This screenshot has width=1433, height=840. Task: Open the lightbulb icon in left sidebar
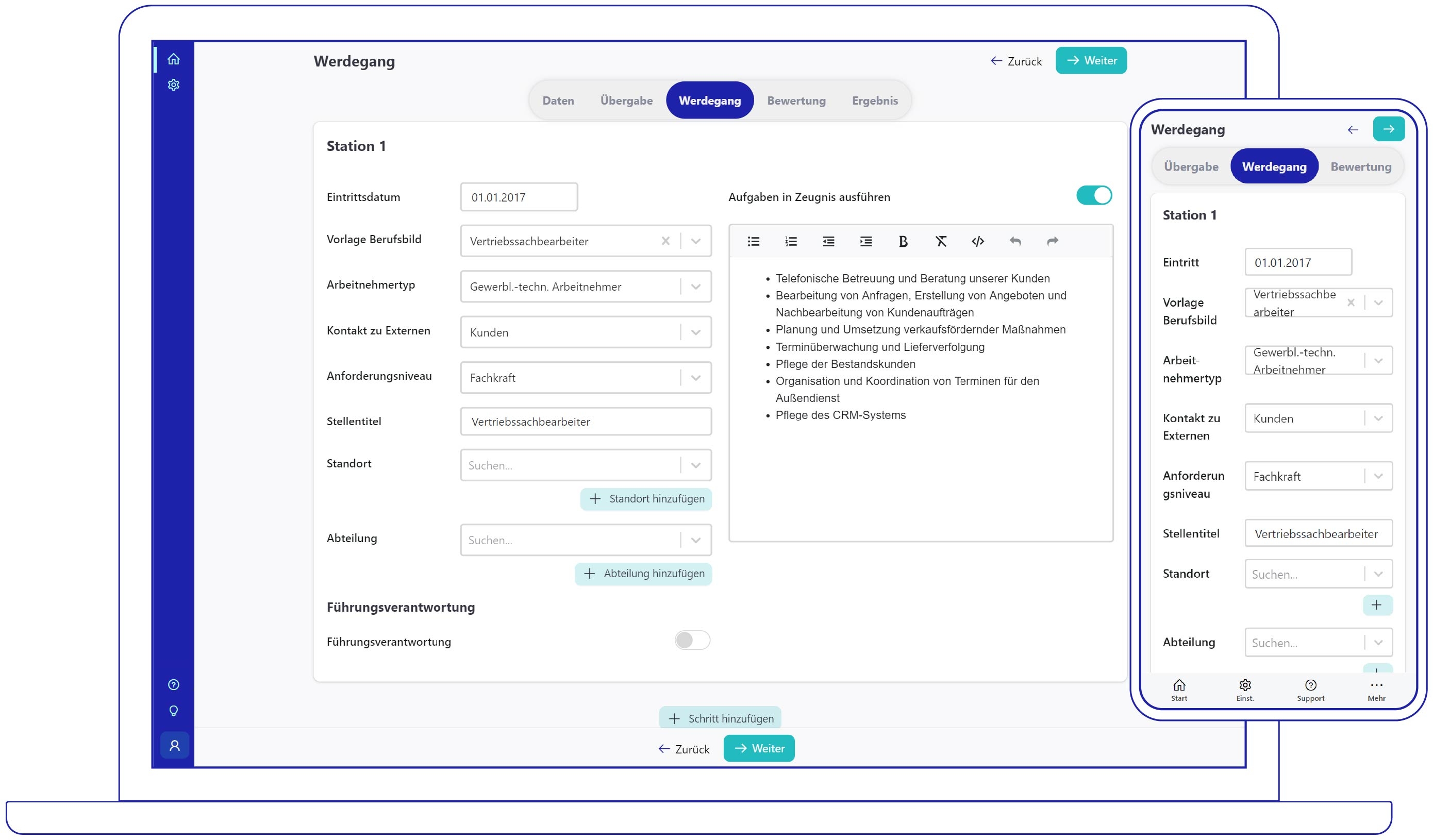coord(173,711)
